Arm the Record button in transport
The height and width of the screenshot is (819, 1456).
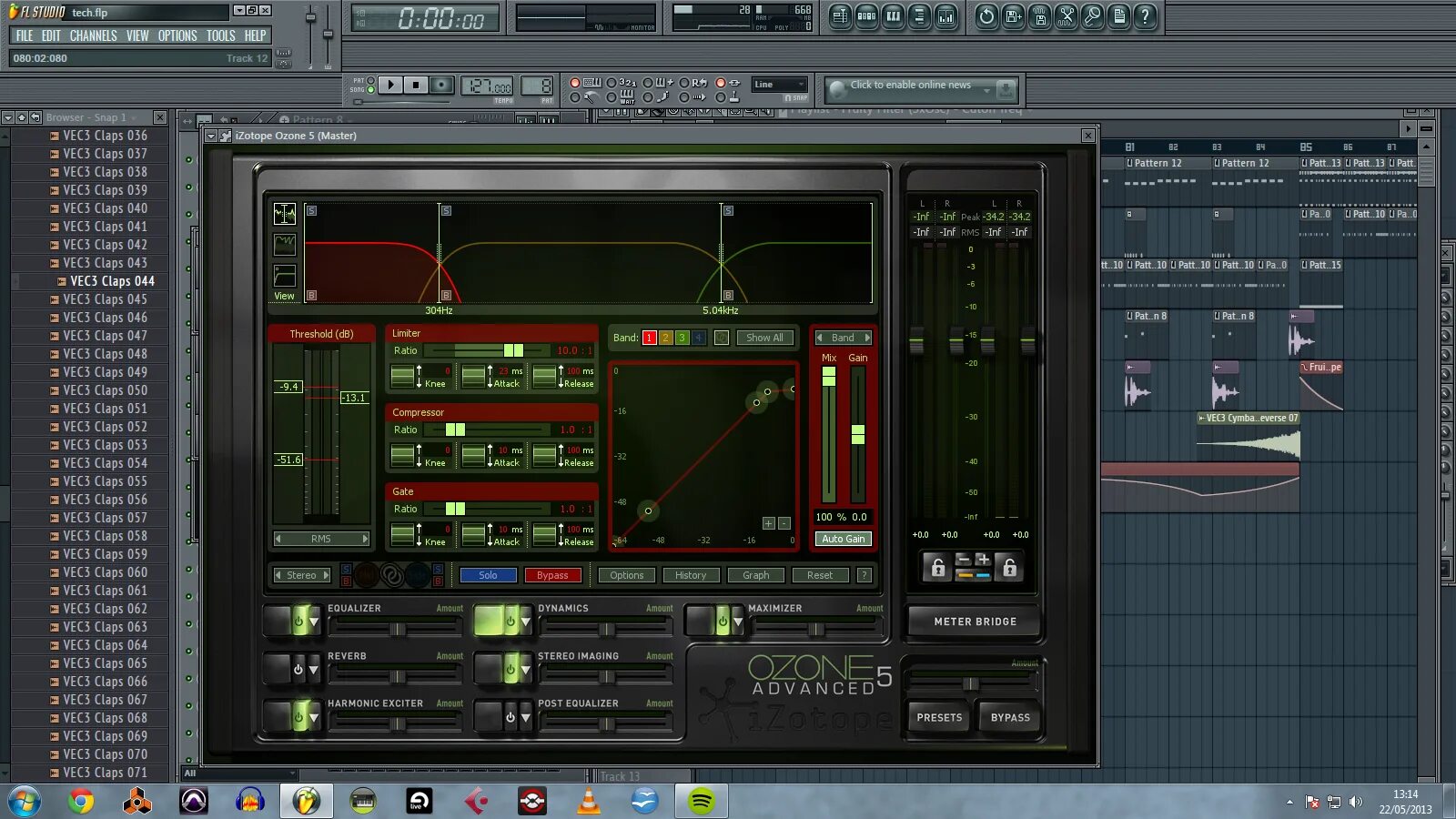(441, 85)
